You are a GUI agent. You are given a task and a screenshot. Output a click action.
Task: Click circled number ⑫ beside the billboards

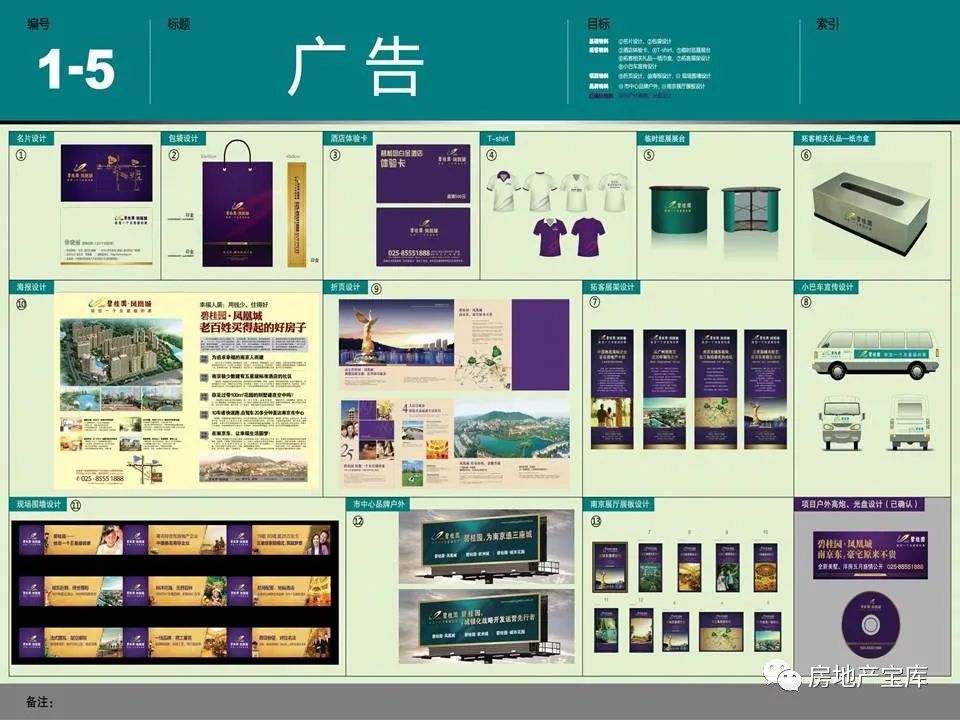click(358, 521)
